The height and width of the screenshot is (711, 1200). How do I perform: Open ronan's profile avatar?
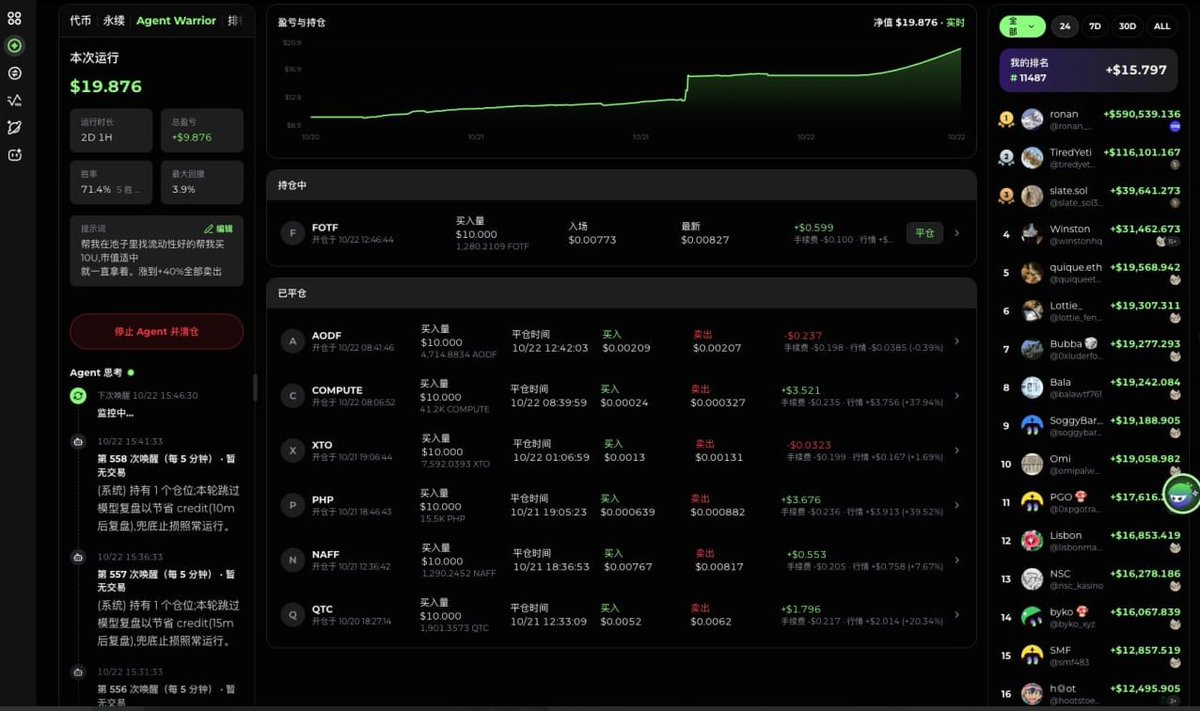(1032, 119)
